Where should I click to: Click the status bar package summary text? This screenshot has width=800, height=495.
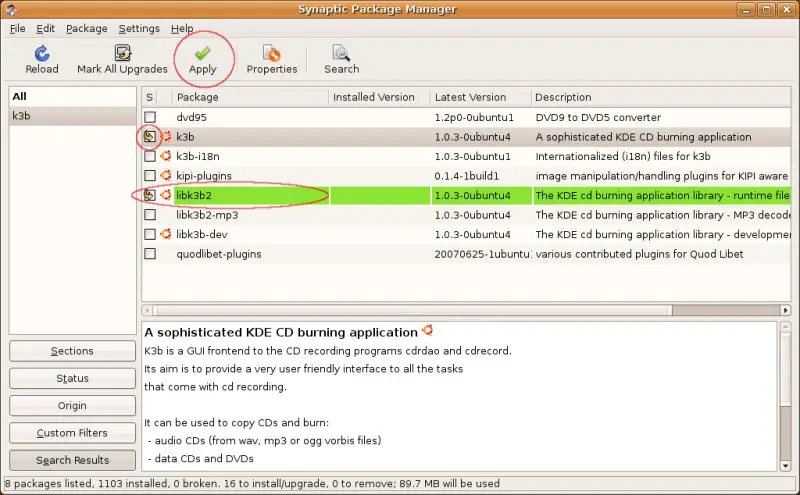252,483
